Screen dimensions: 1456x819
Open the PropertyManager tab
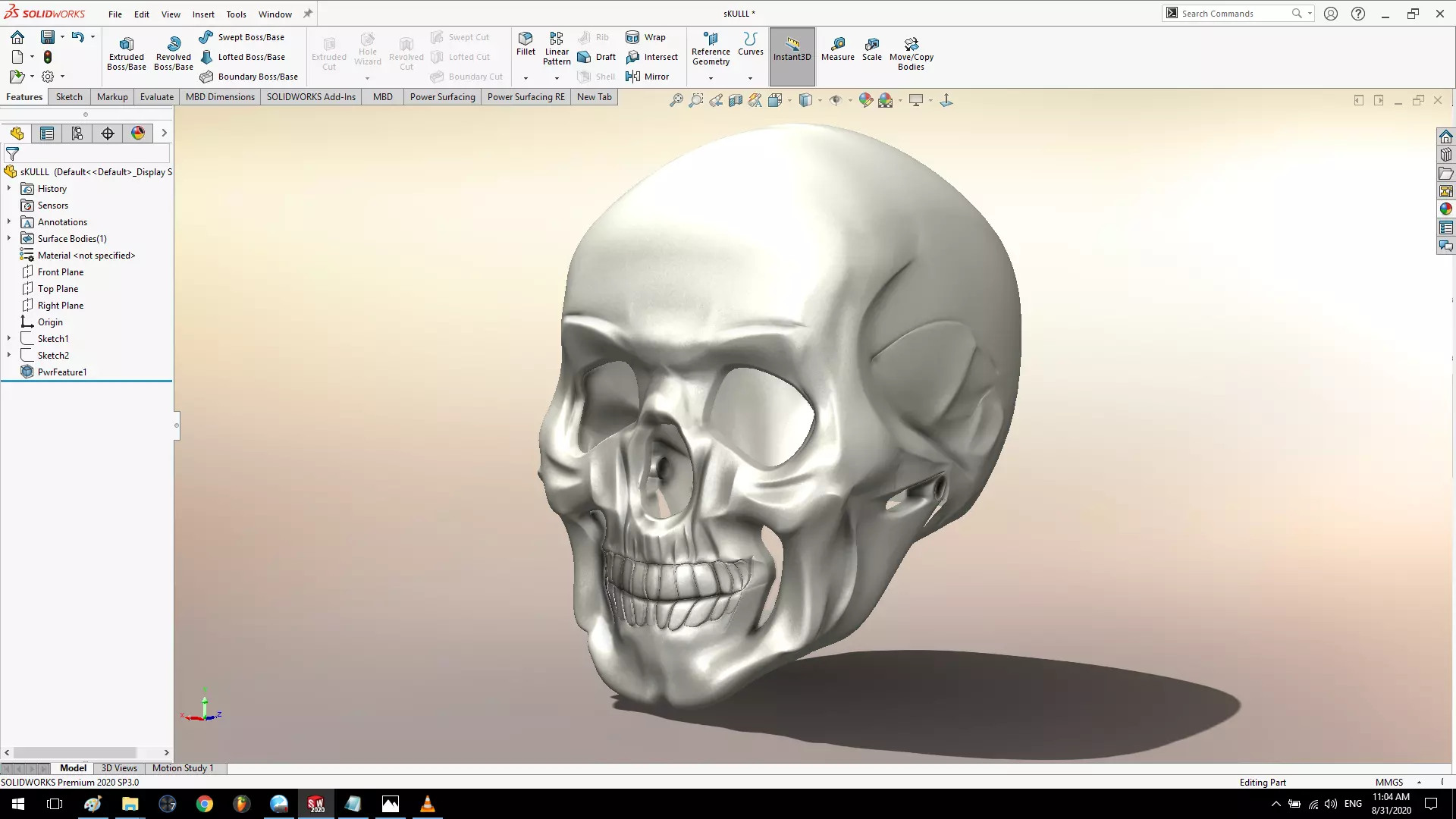coord(47,133)
